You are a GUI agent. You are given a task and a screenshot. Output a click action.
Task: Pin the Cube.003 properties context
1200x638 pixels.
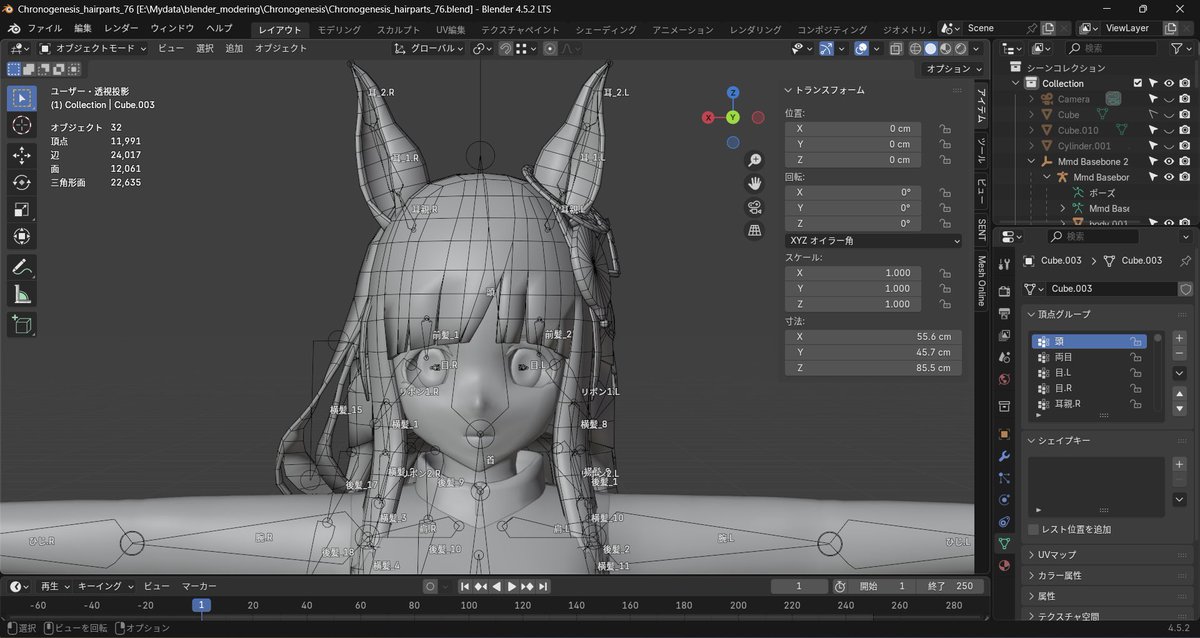[1186, 260]
